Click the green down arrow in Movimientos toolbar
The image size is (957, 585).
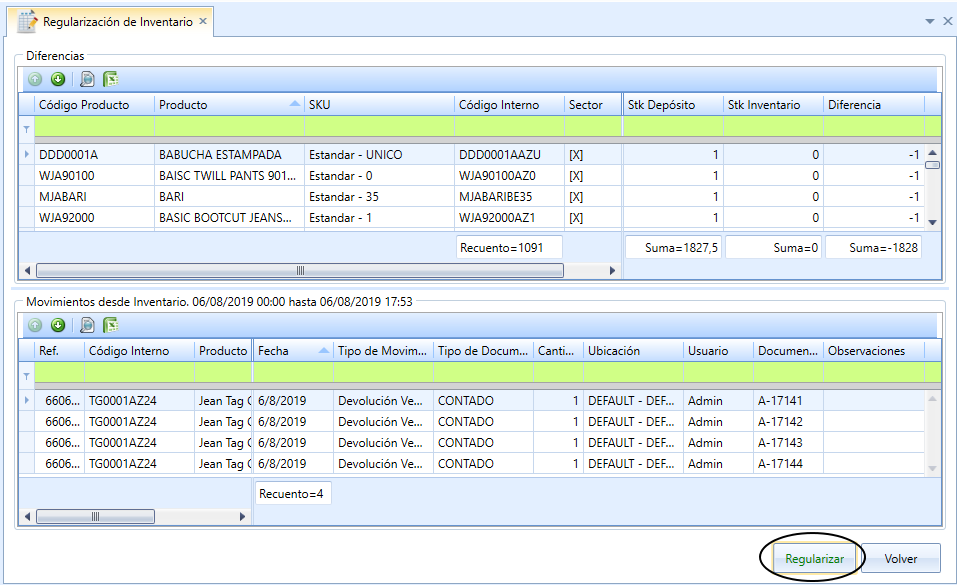click(58, 325)
